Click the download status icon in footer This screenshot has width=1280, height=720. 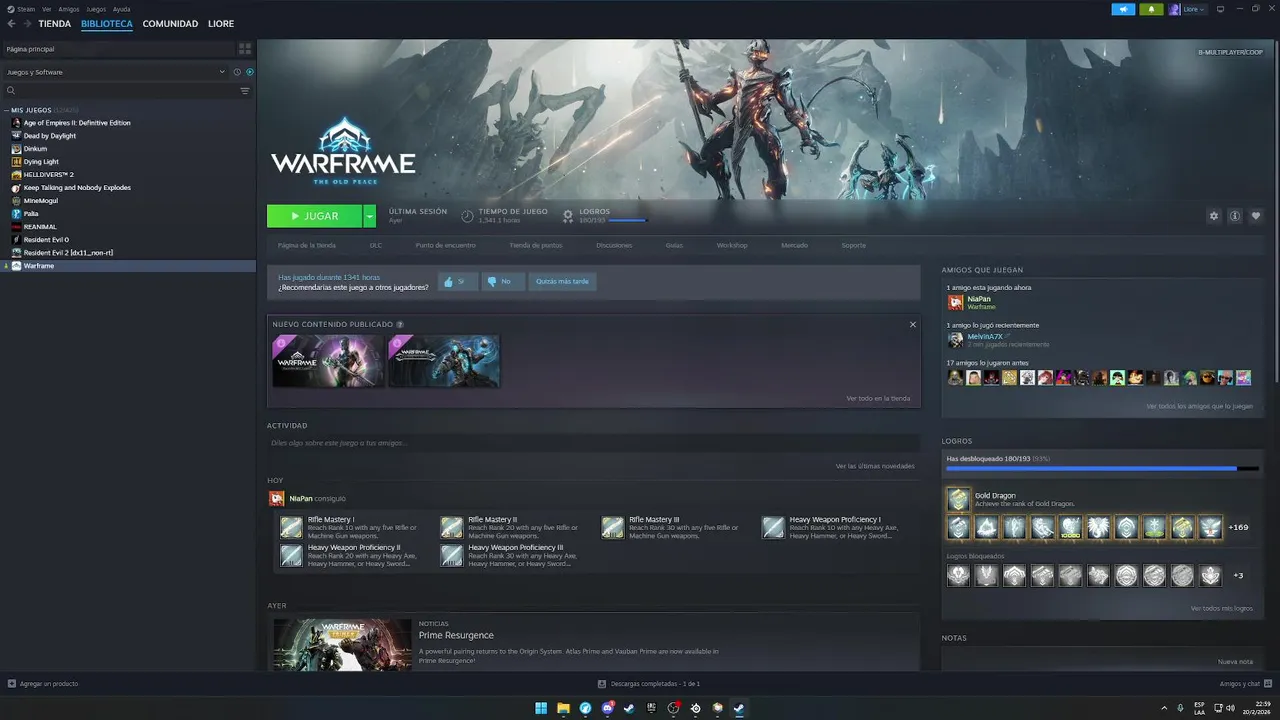click(601, 684)
